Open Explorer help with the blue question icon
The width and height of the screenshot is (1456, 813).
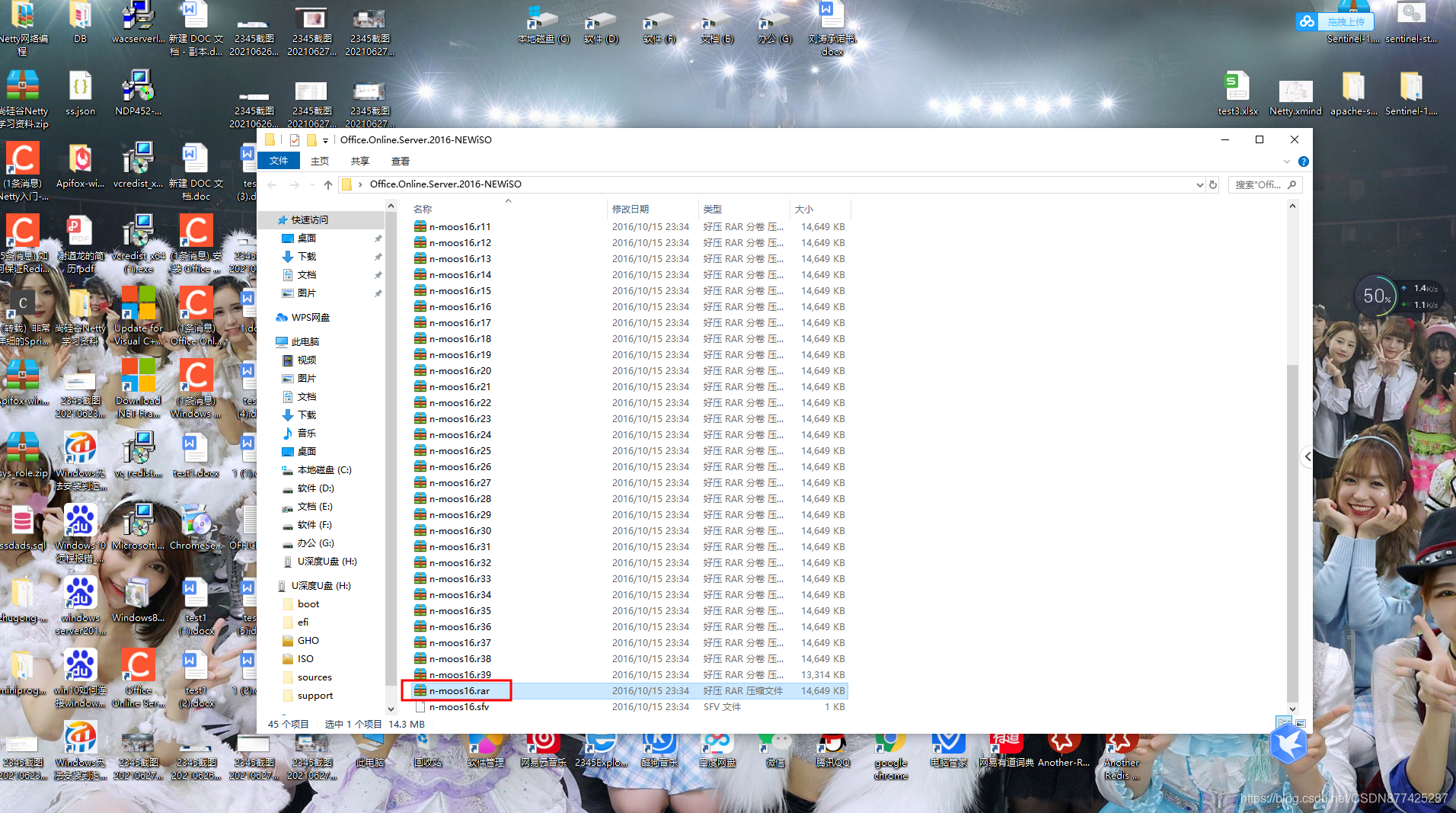[x=1303, y=162]
